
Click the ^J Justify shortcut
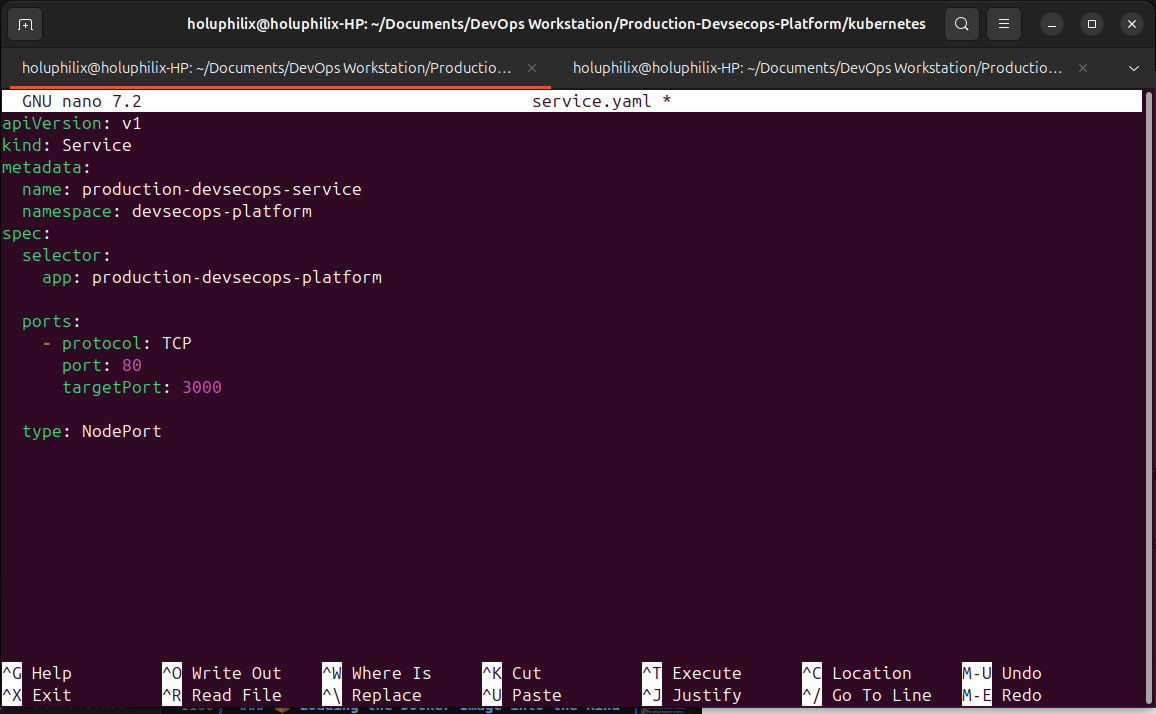[692, 695]
